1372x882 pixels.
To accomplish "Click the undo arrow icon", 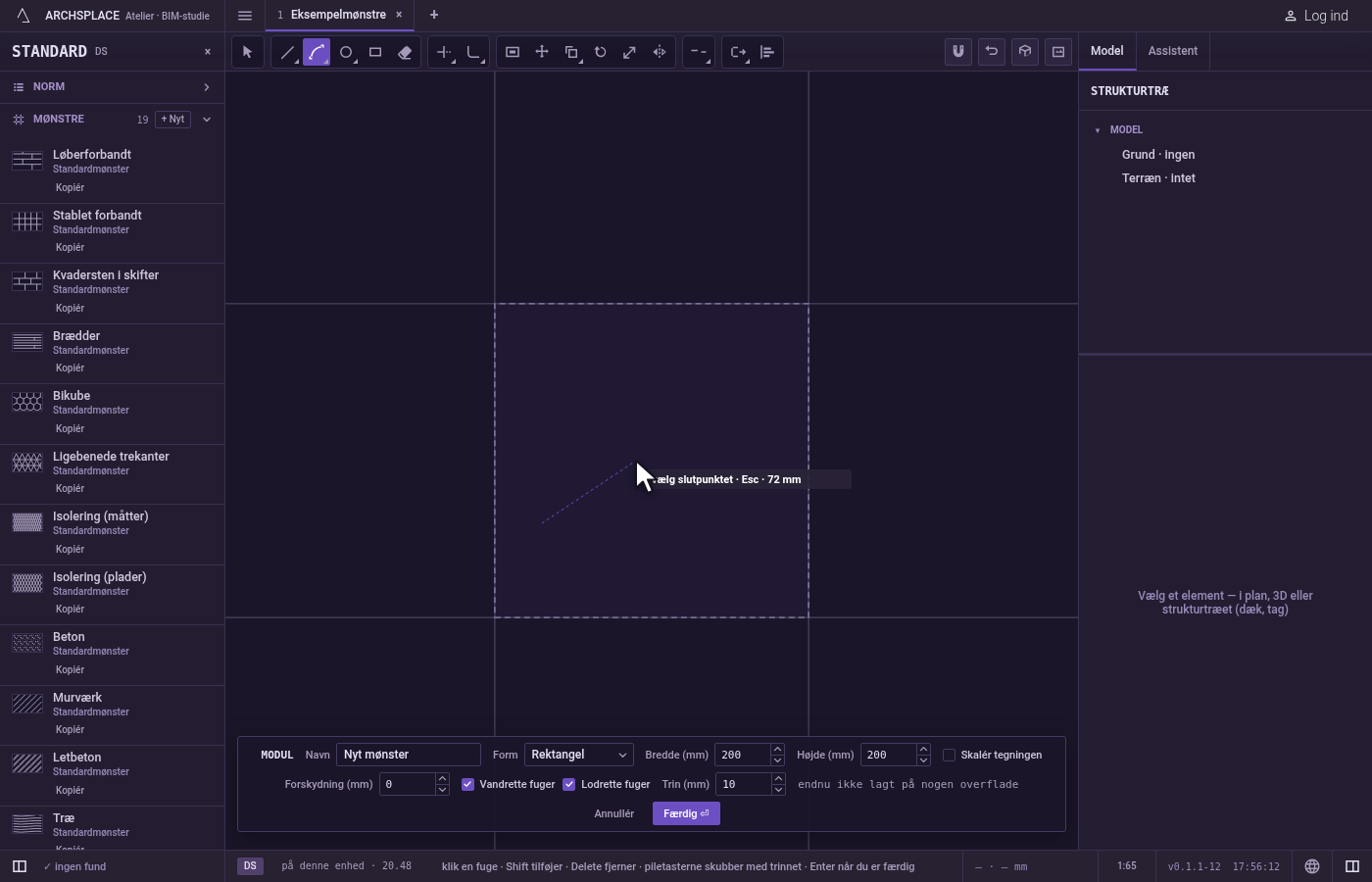I will [x=992, y=51].
